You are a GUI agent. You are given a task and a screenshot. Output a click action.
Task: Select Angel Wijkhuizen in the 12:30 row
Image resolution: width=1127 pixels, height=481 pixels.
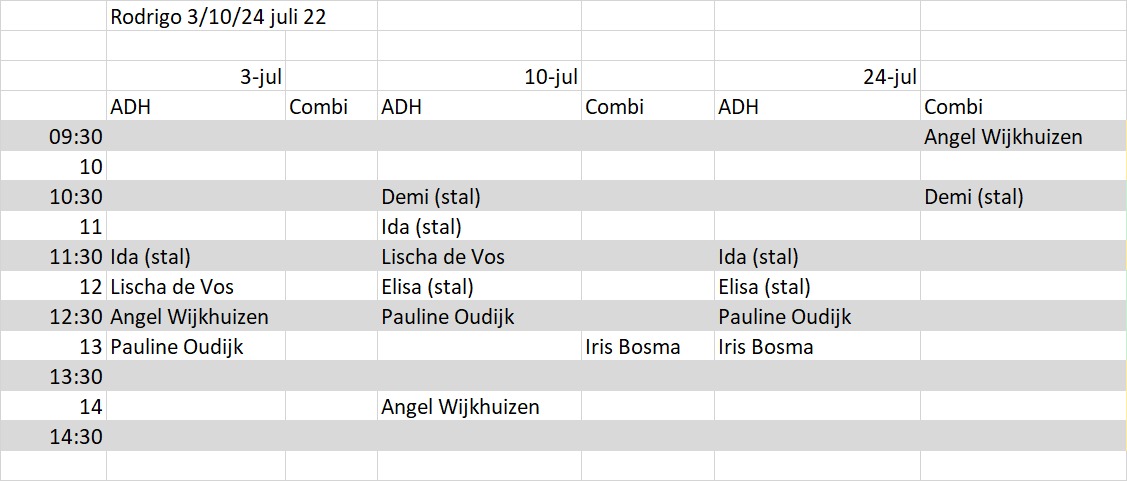(x=190, y=317)
